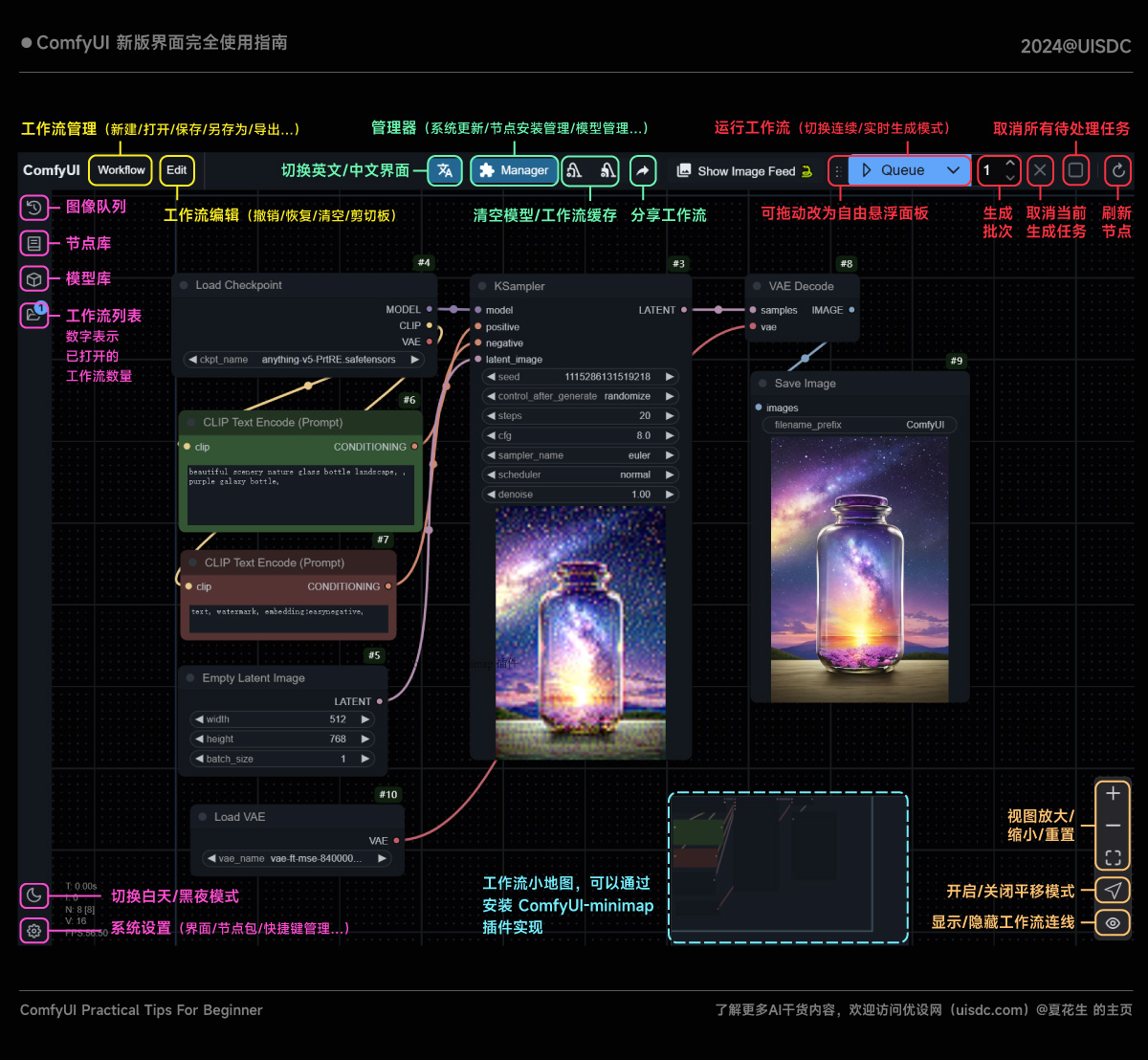Change control_after_generate randomize option

580,396
